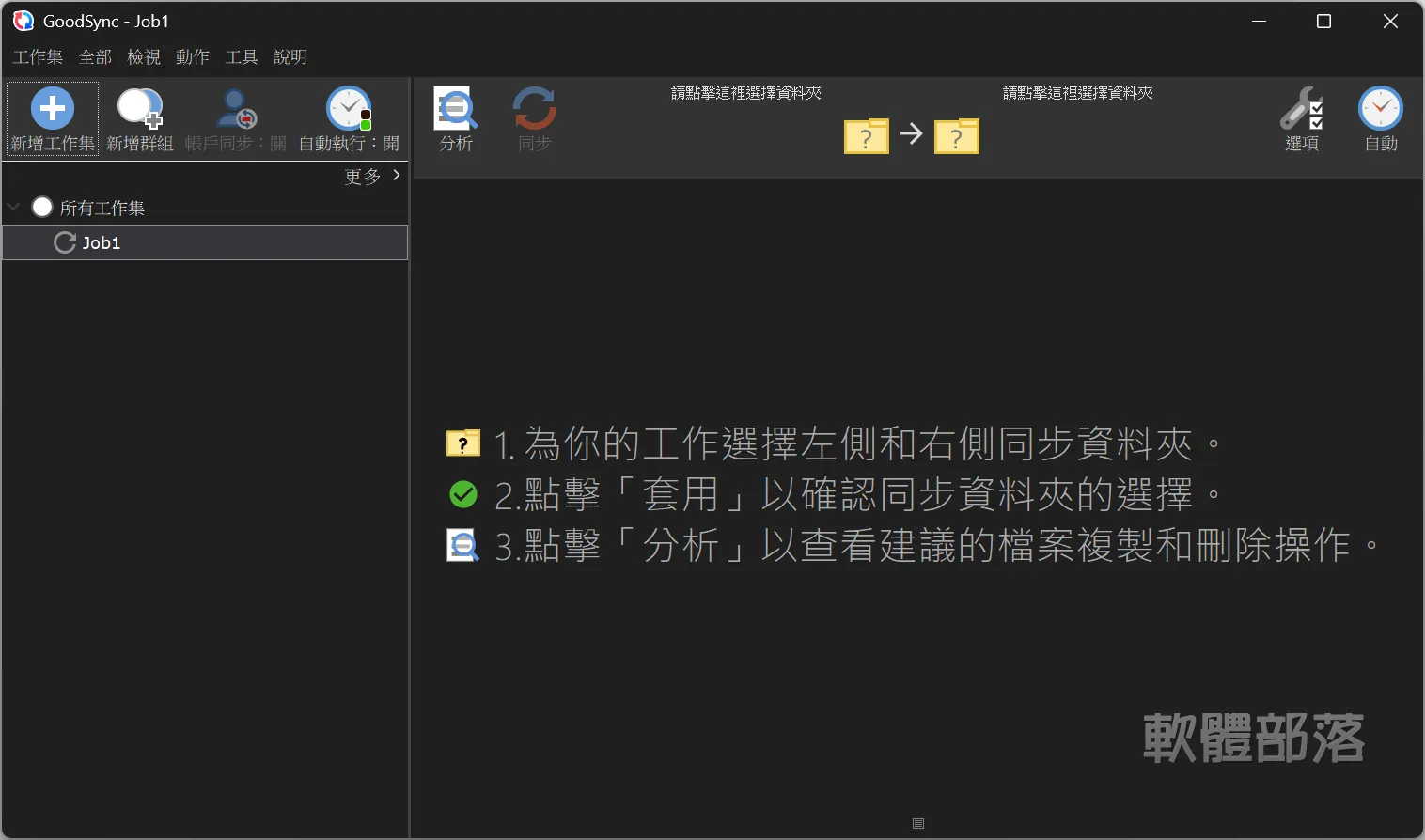Collapse the 所有工作集 tree arrow
1425x840 pixels.
pyautogui.click(x=13, y=207)
